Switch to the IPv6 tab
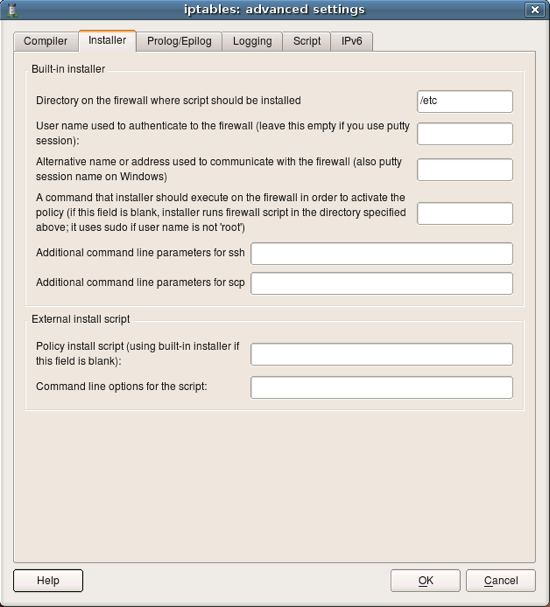This screenshot has width=550, height=607. coord(351,41)
